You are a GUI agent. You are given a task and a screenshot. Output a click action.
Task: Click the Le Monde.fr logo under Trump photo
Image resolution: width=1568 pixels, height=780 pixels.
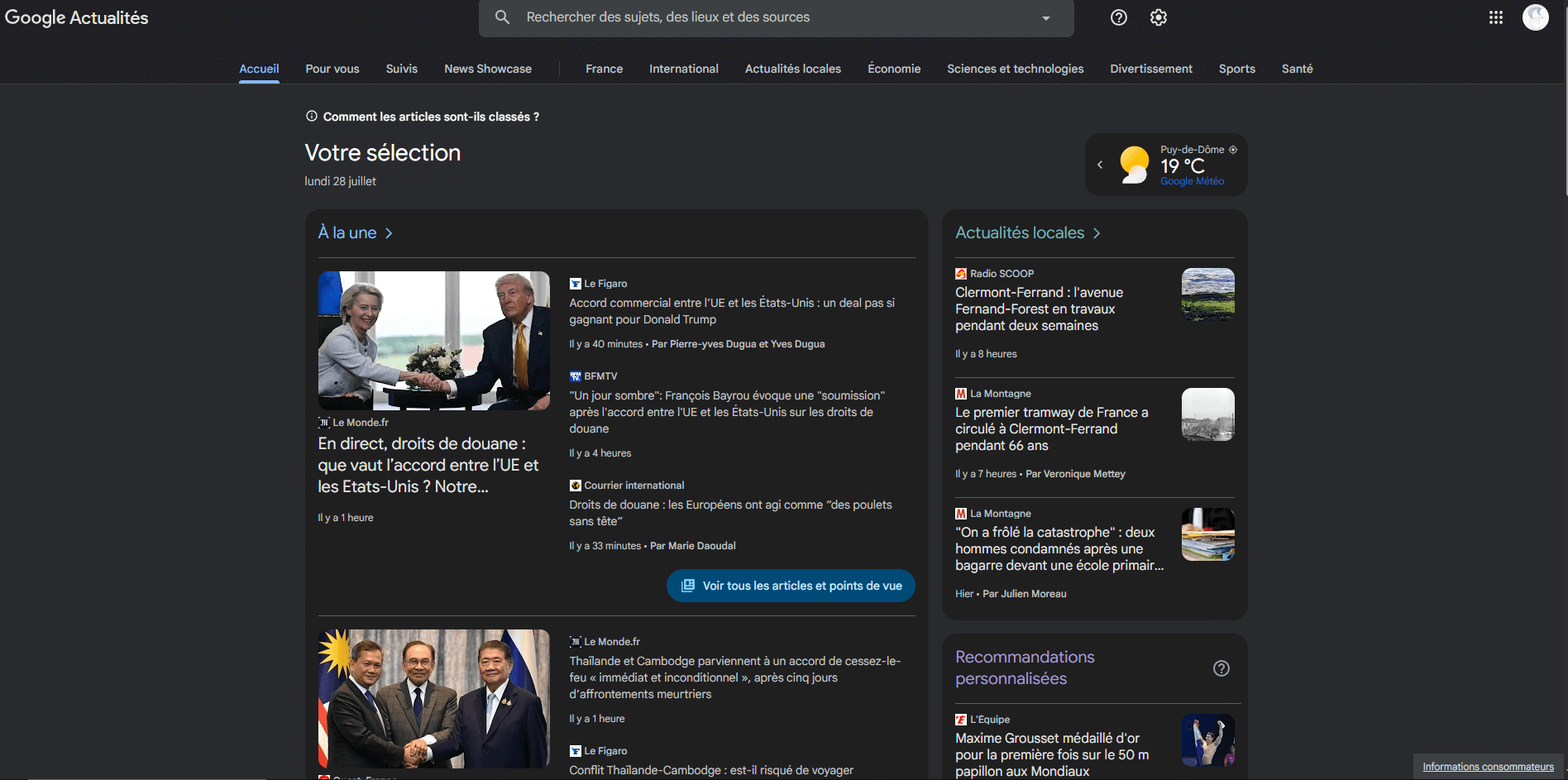(x=324, y=423)
